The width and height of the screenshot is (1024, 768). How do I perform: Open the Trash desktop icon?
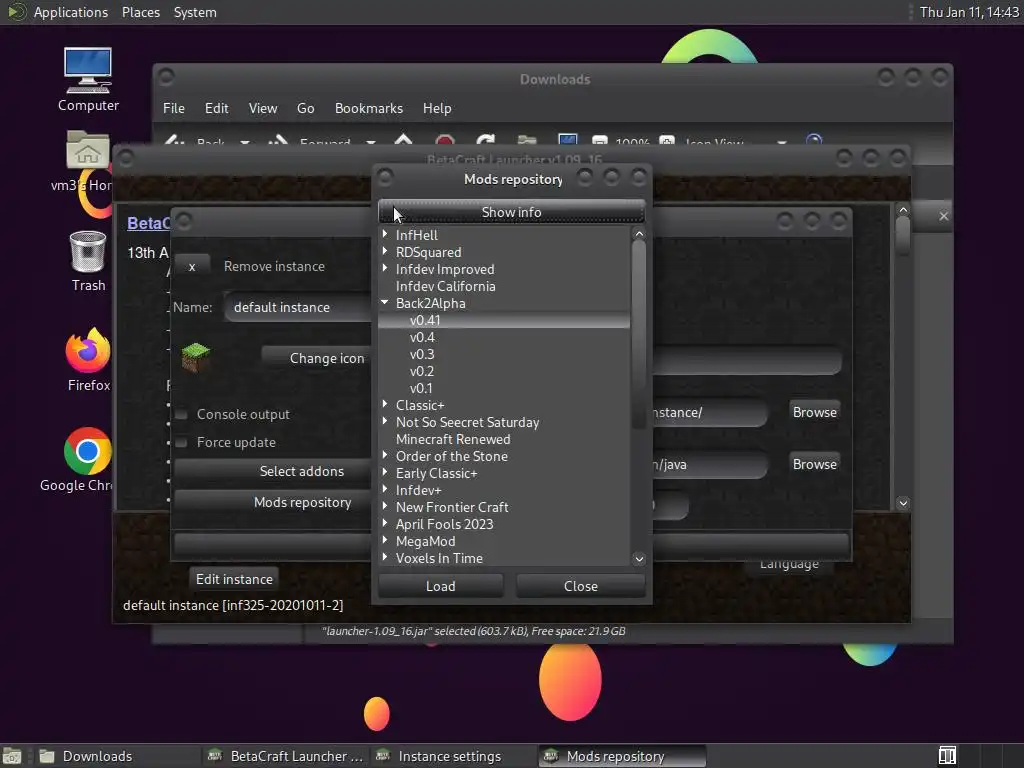(x=88, y=252)
